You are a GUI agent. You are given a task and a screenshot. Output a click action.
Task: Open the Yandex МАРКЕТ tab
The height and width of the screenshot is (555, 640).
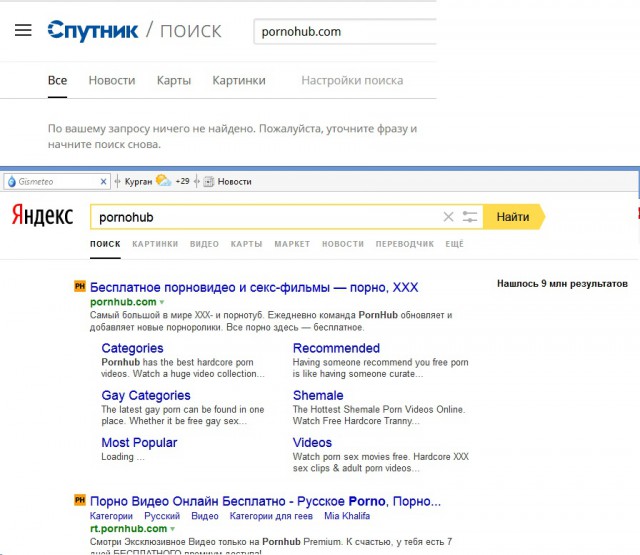pos(292,244)
